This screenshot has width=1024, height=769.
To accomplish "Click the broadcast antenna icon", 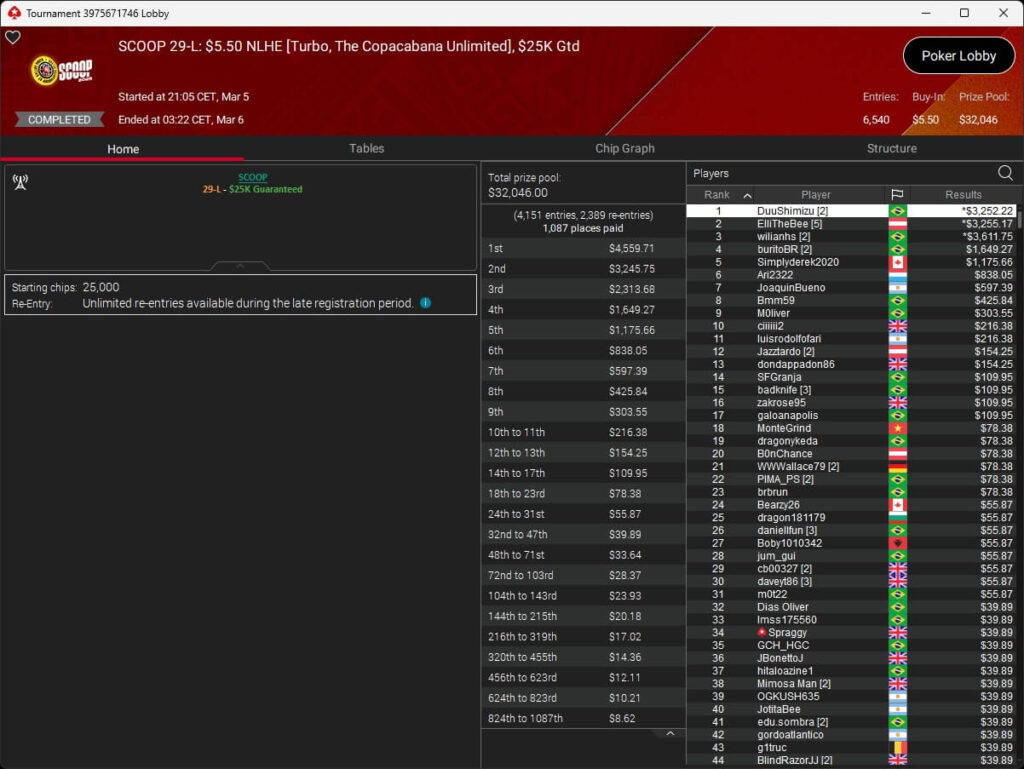I will [x=20, y=182].
